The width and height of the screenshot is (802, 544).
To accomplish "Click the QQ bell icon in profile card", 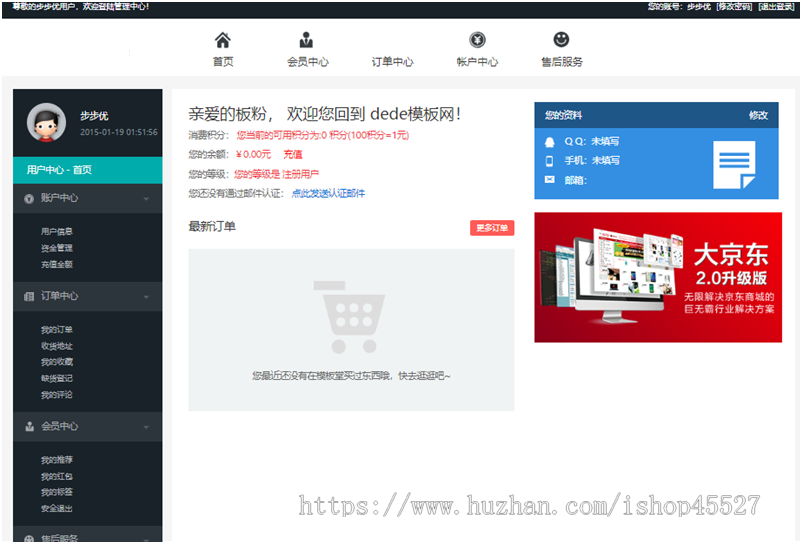I will (x=550, y=142).
